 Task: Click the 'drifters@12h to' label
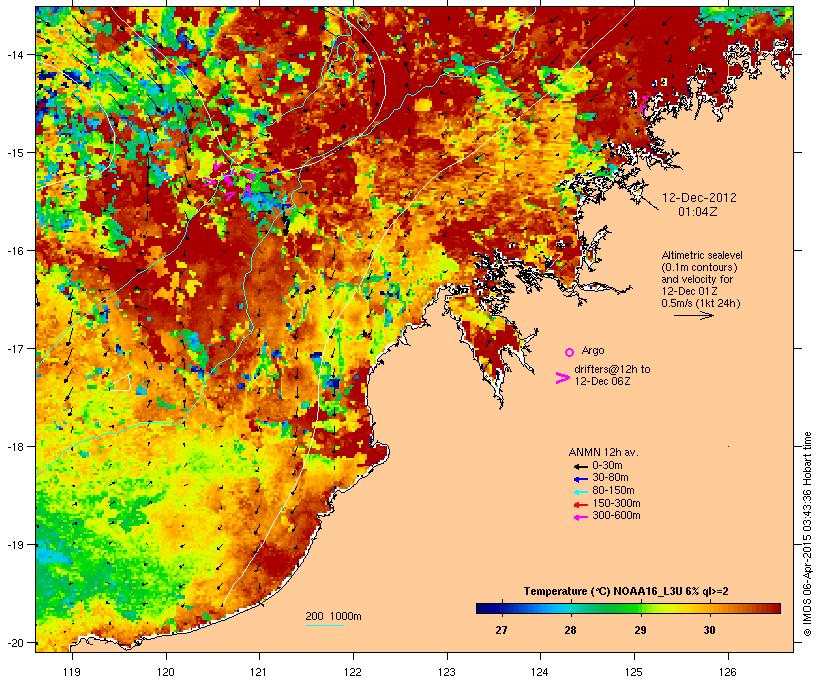pos(612,369)
